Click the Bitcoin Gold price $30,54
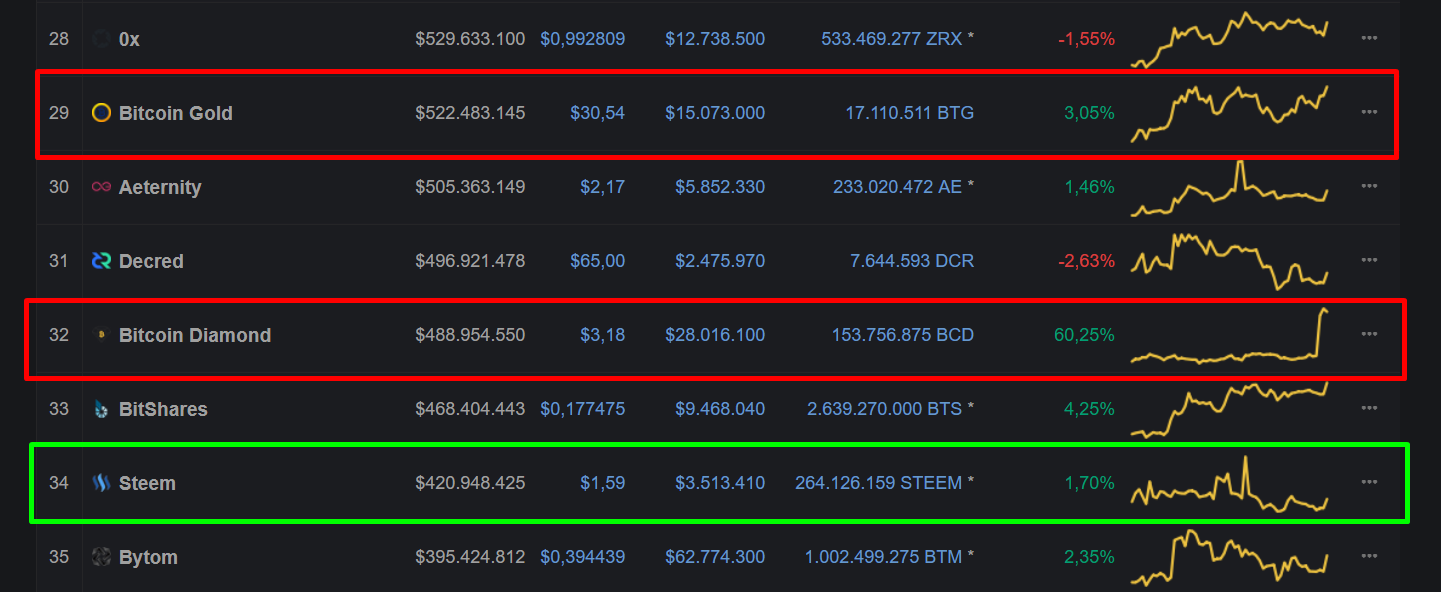The width and height of the screenshot is (1441, 592). coord(598,113)
